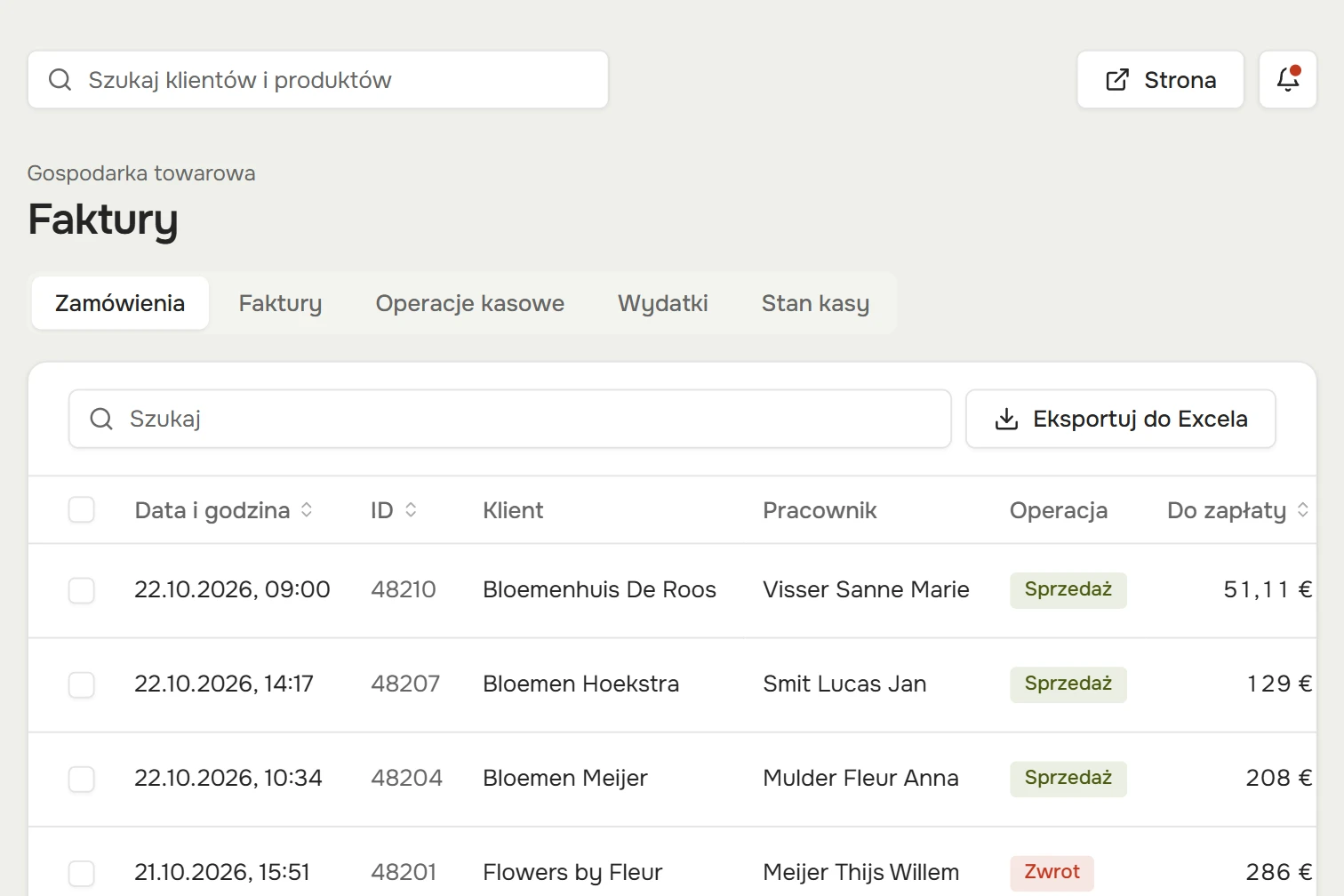The height and width of the screenshot is (896, 1344).
Task: Open client Bloemenhuis De Roos
Action: tap(599, 589)
